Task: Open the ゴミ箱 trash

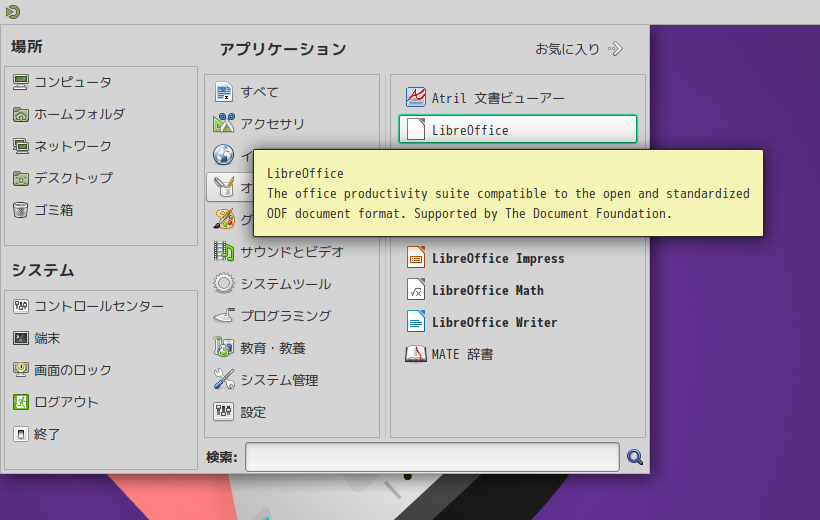Action: [x=43, y=210]
